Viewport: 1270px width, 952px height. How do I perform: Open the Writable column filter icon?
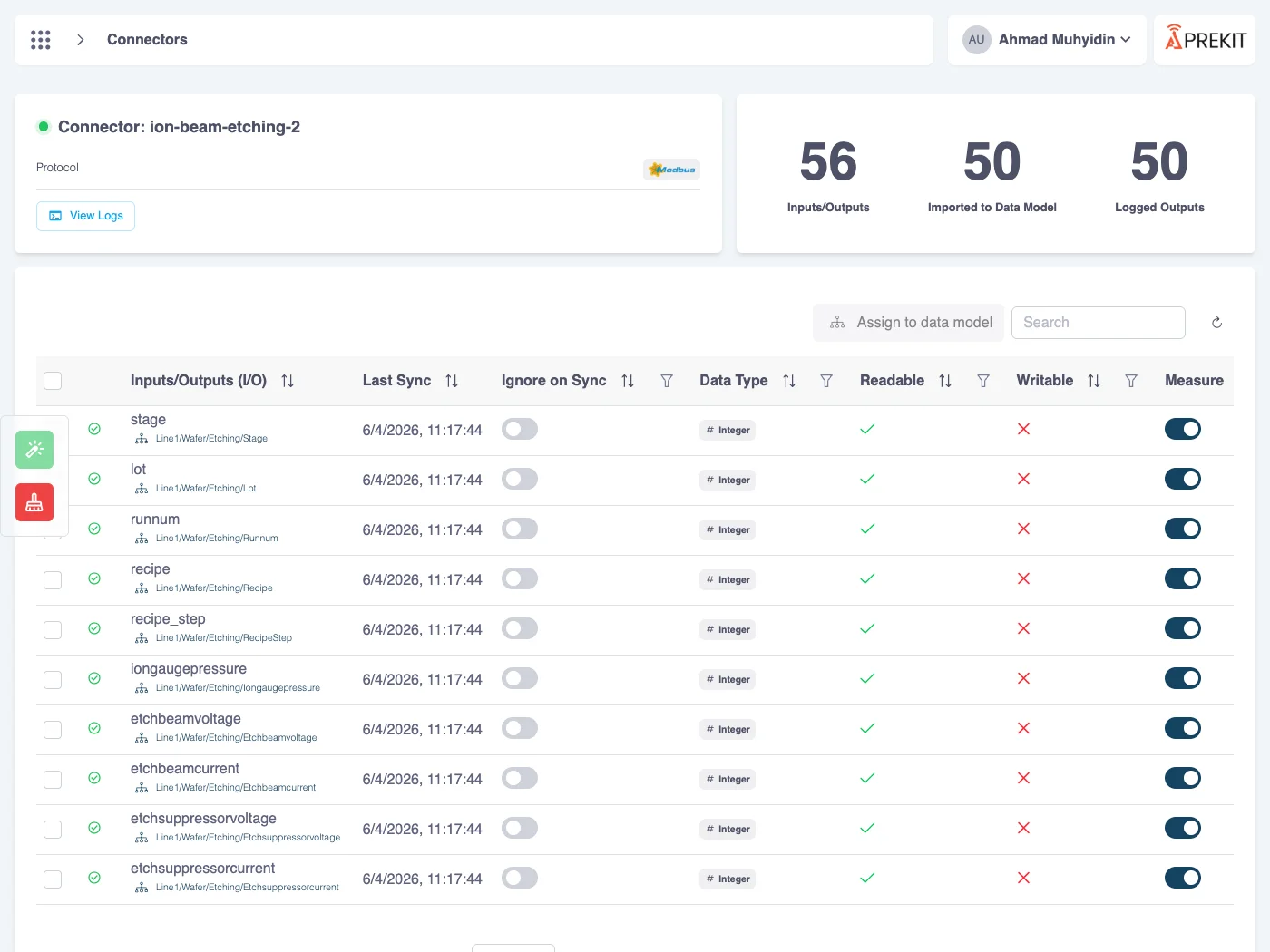(1131, 381)
